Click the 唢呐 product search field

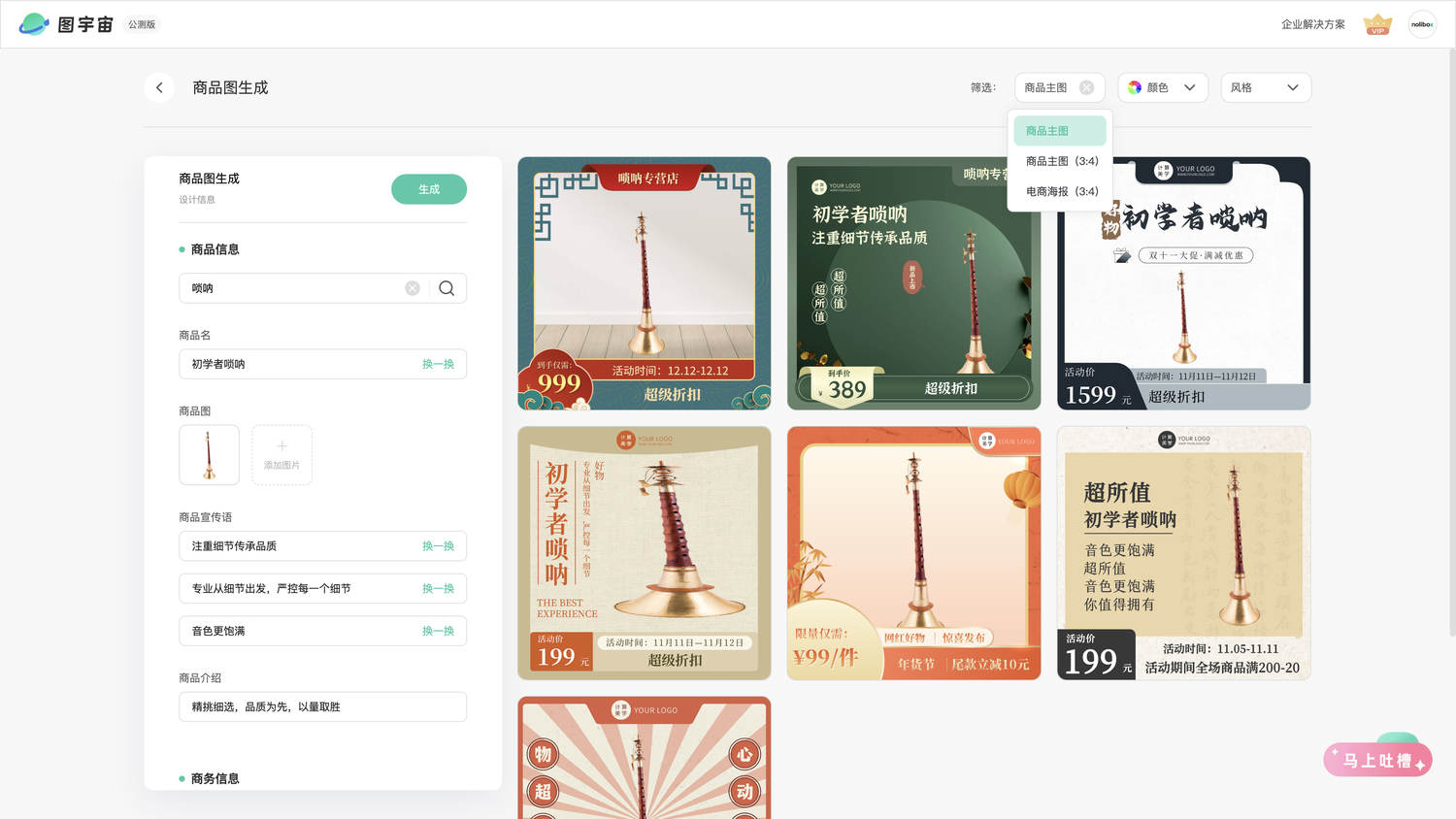coord(322,288)
